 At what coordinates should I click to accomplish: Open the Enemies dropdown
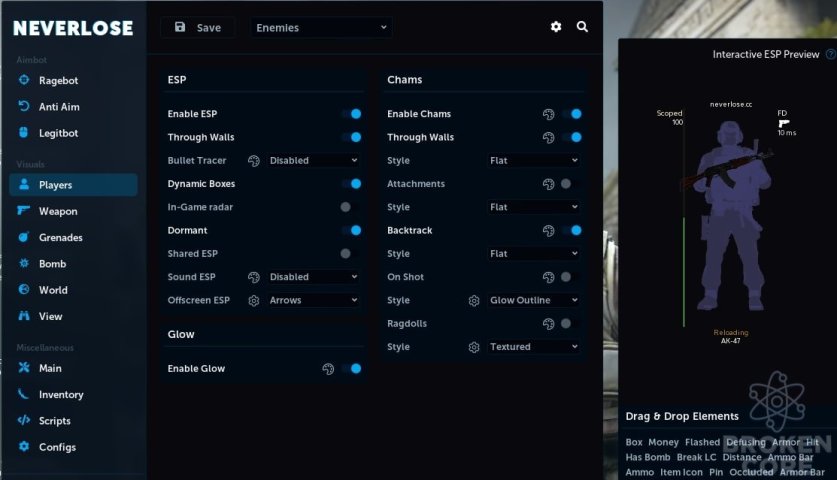(321, 28)
